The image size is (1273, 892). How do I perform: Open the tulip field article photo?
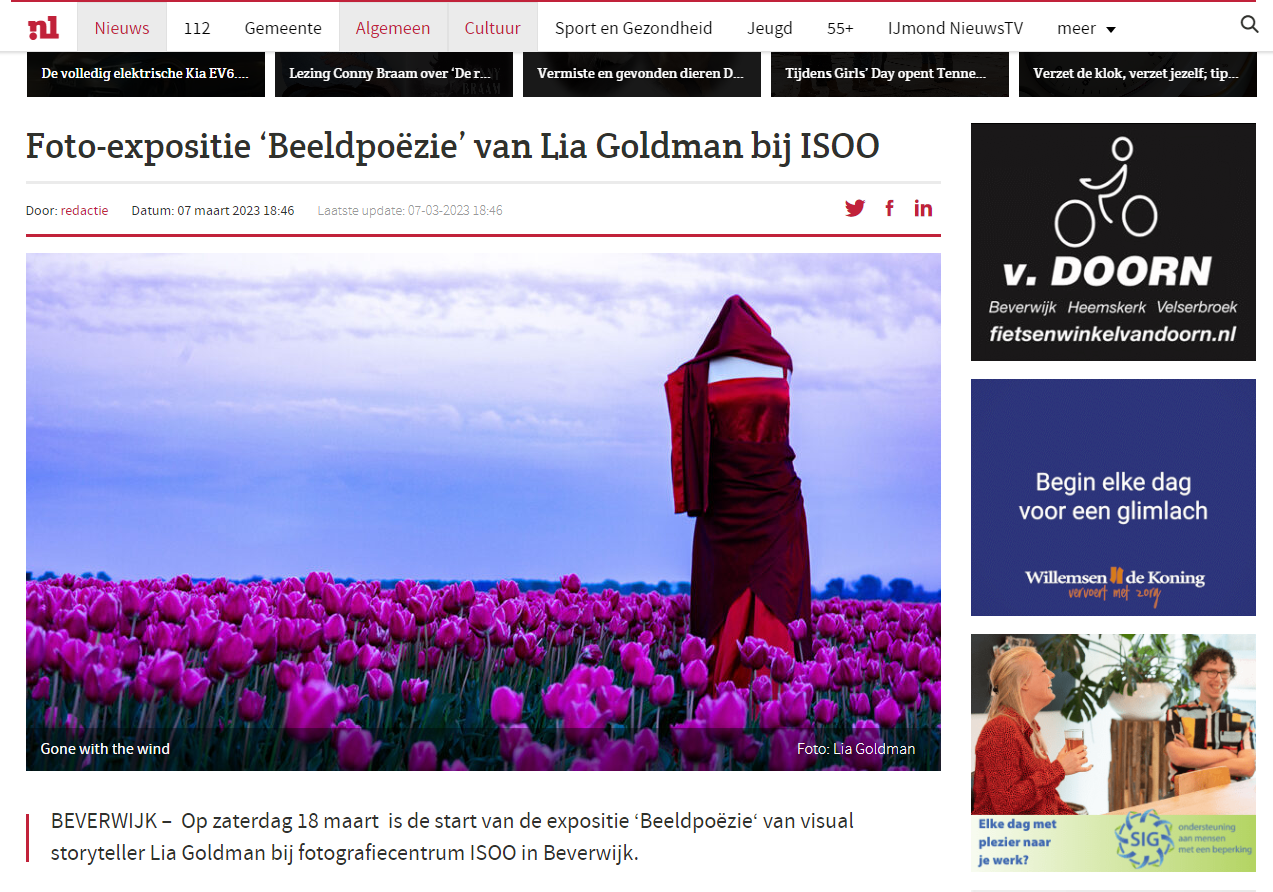pos(483,512)
